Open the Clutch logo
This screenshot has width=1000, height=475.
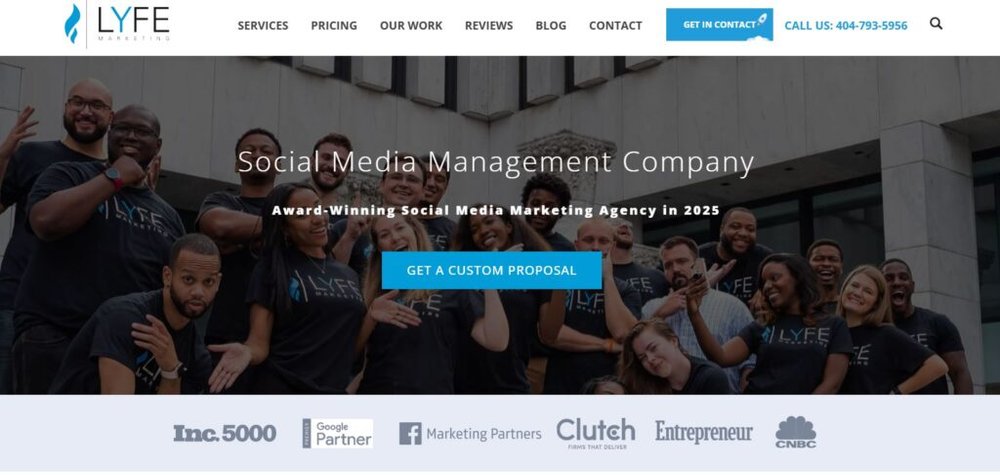pyautogui.click(x=596, y=433)
